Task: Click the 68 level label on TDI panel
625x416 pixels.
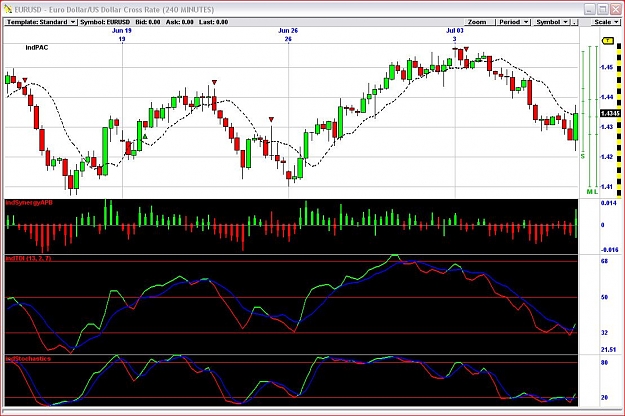Action: coord(604,261)
